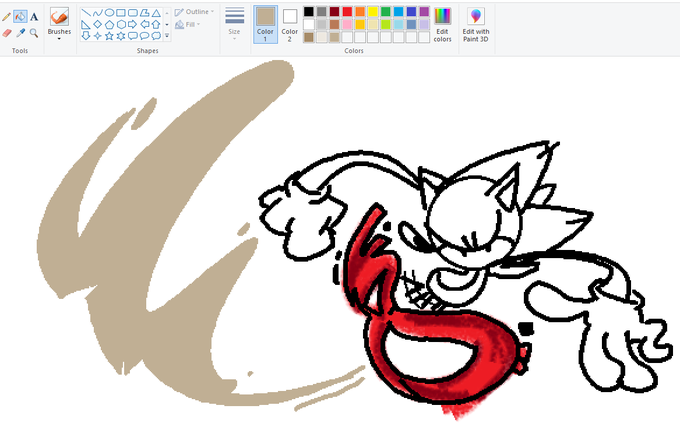Choose the Up arrow shape
Screen dimensions: 680x430
point(156,24)
